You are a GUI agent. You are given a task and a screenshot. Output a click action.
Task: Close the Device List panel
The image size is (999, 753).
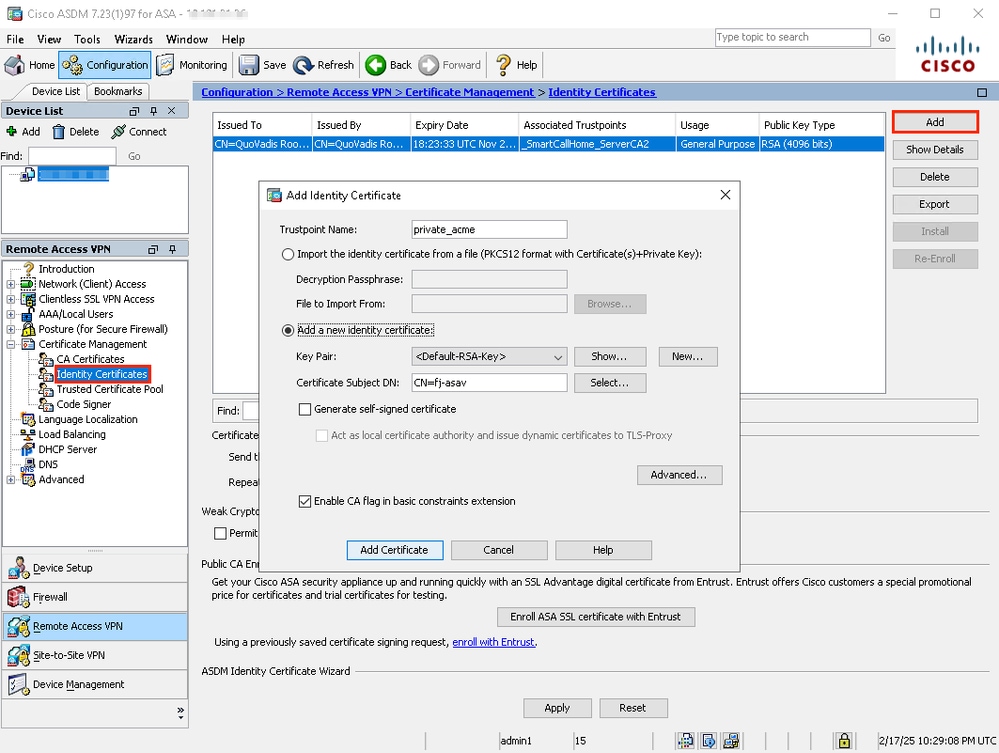171,111
